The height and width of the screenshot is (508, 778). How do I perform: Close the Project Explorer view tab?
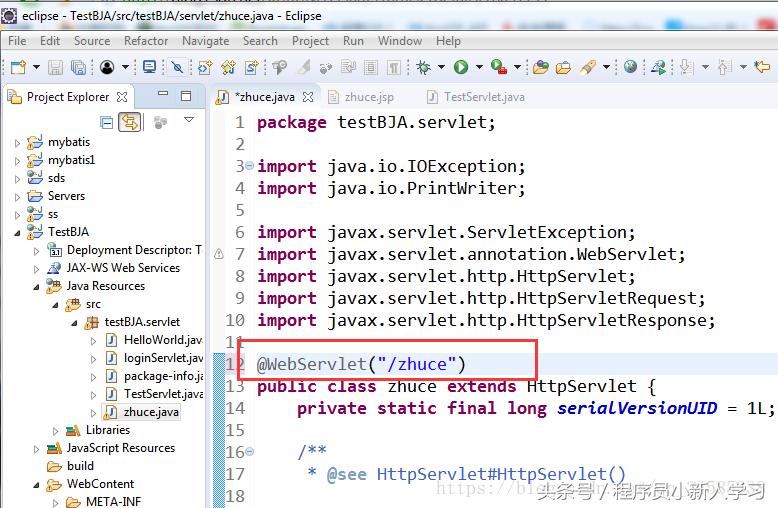[x=122, y=97]
